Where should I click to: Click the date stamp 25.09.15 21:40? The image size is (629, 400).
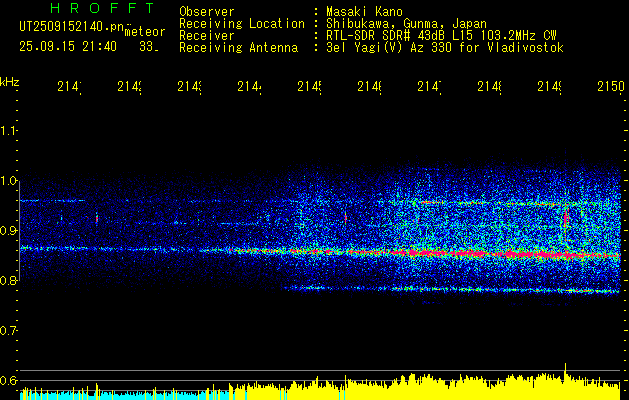pos(68,47)
